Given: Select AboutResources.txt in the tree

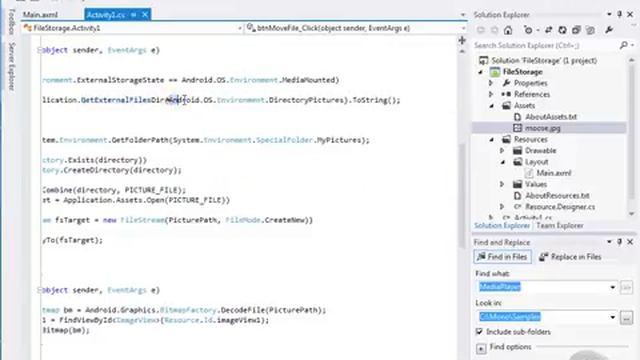Looking at the screenshot, I should coord(557,196).
